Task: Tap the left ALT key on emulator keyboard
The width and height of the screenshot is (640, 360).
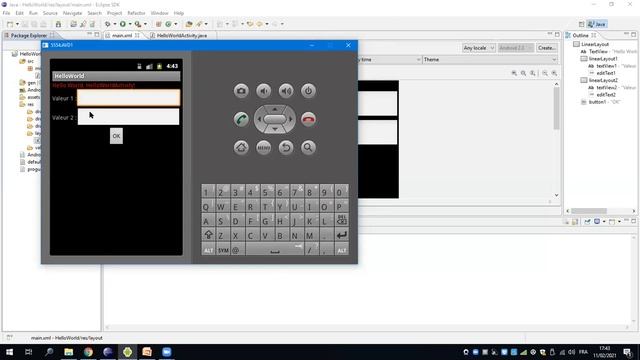Action: [x=208, y=250]
